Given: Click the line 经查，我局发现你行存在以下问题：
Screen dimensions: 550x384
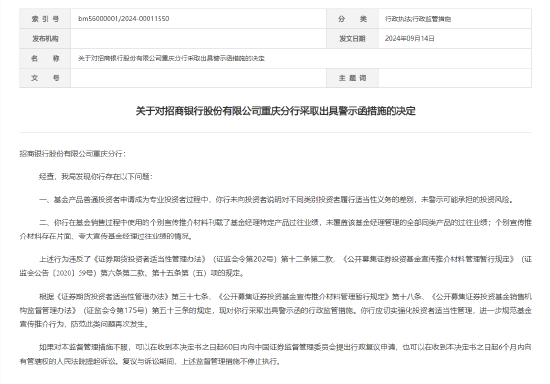Looking at the screenshot, I should click(x=96, y=176).
